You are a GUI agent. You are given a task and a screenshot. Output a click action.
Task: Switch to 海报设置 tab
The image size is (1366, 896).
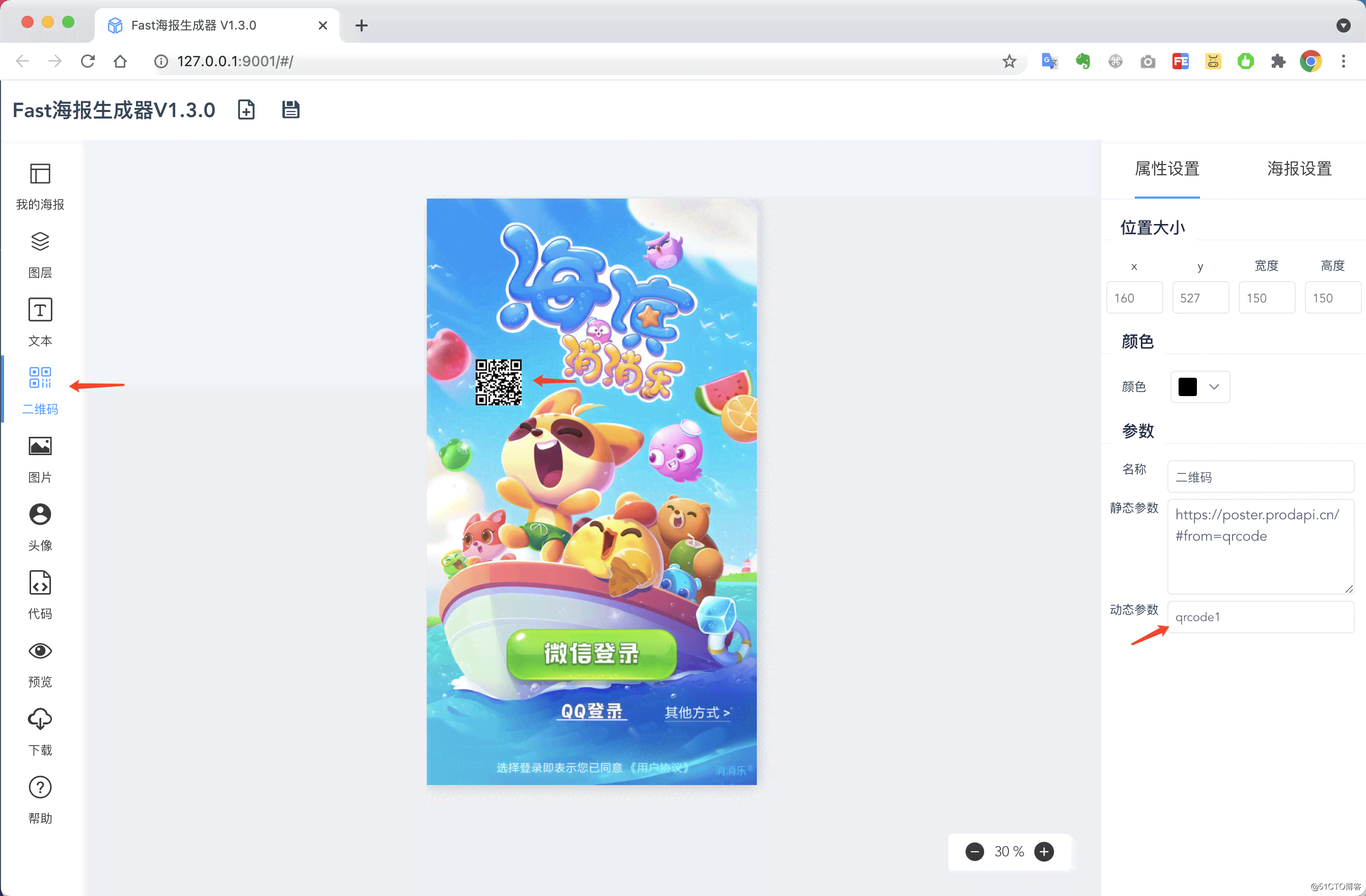coord(1298,167)
